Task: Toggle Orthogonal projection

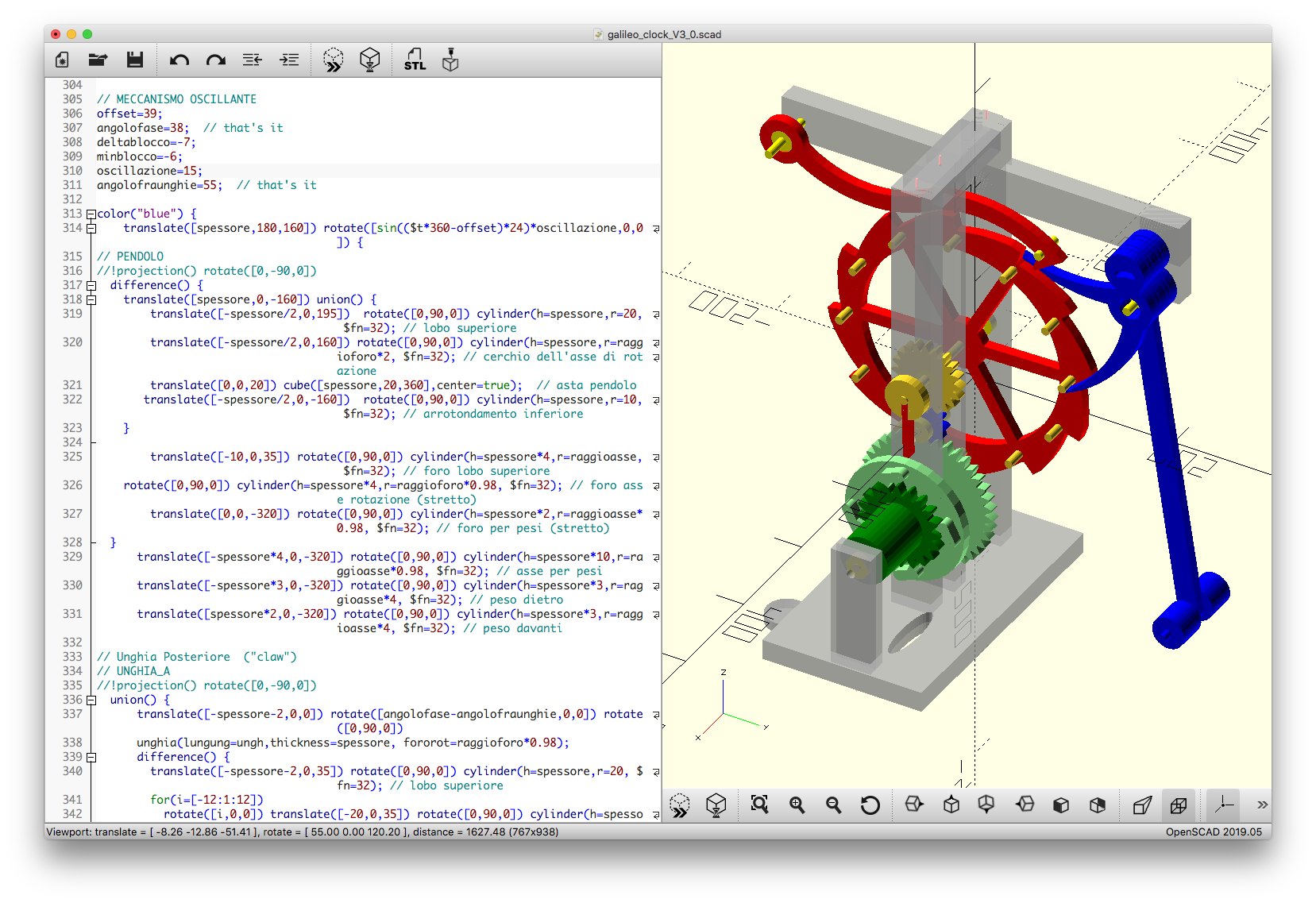Action: click(1179, 805)
